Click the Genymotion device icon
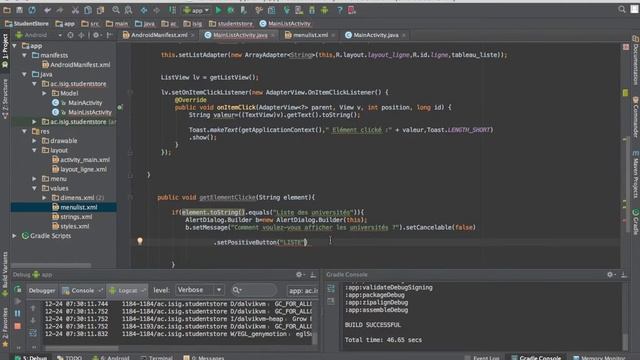640x360 pixels. click(352, 10)
